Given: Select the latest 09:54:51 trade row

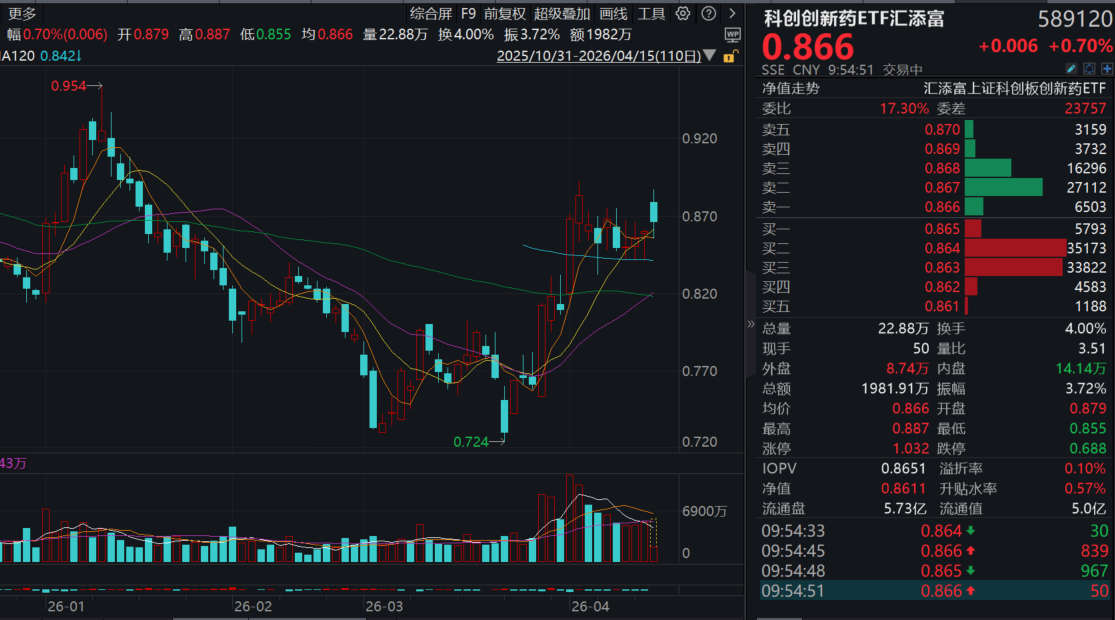Looking at the screenshot, I should tap(935, 590).
